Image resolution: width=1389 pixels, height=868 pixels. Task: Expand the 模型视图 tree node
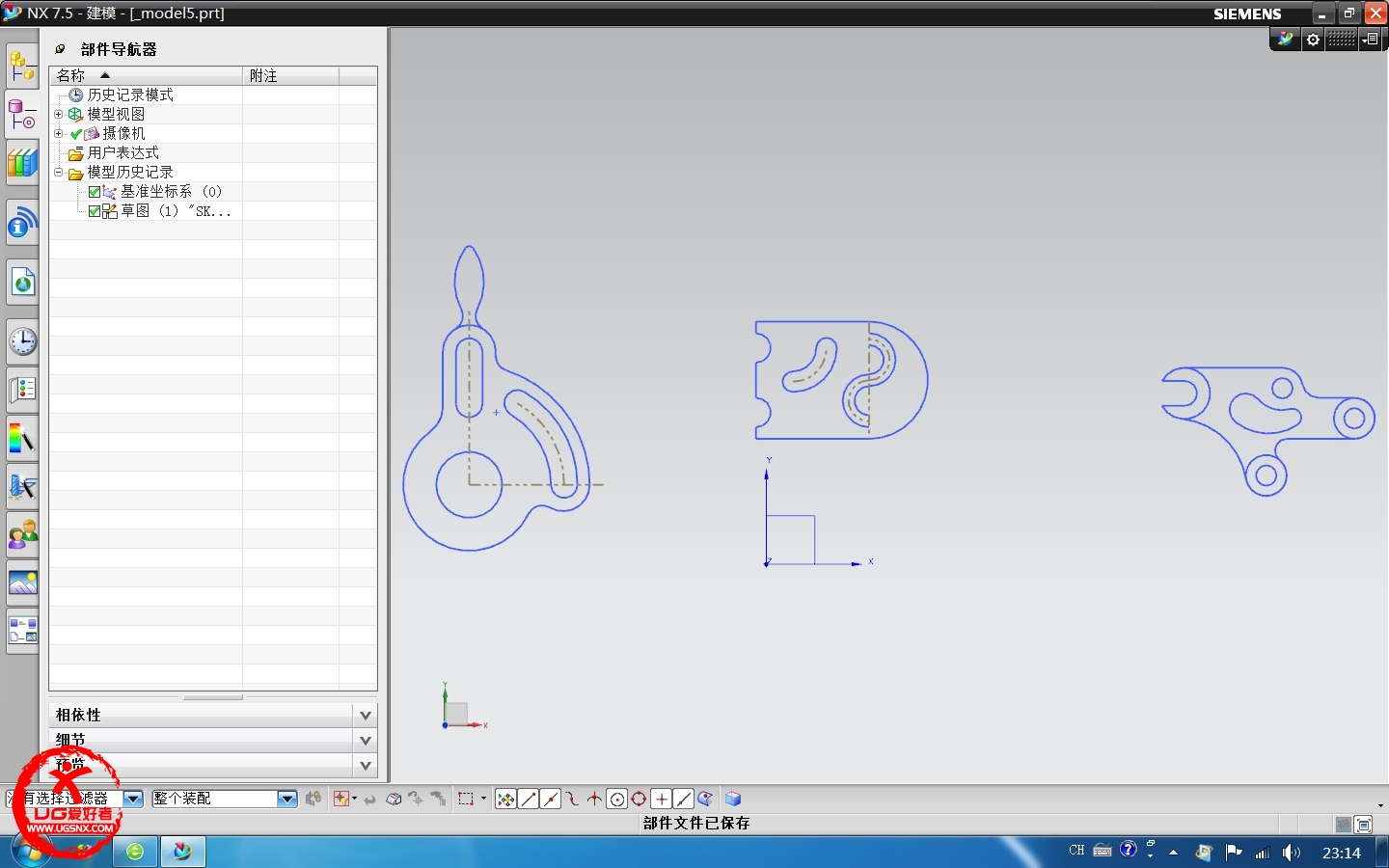tap(58, 114)
